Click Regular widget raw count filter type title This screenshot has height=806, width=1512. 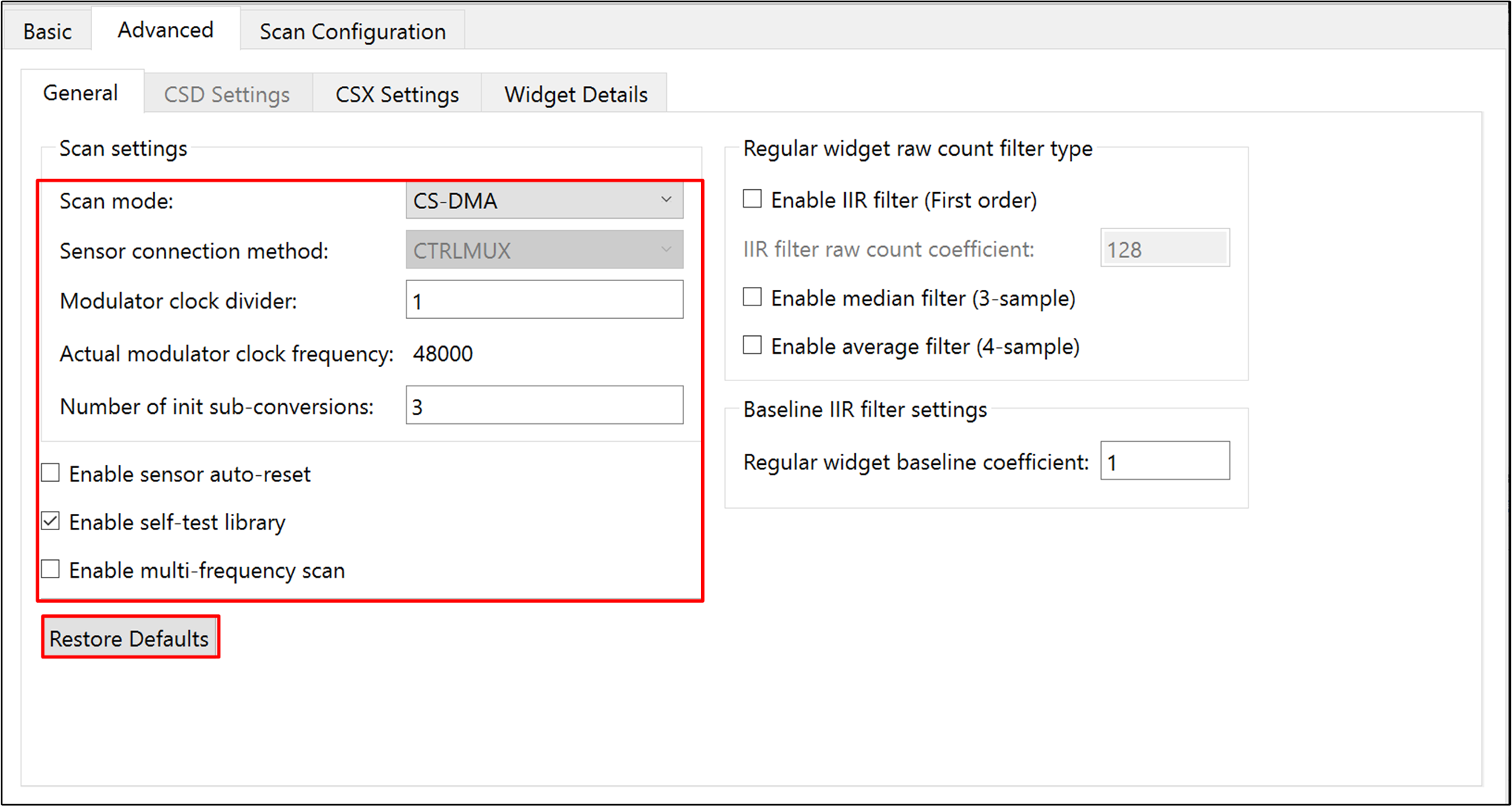pos(918,148)
